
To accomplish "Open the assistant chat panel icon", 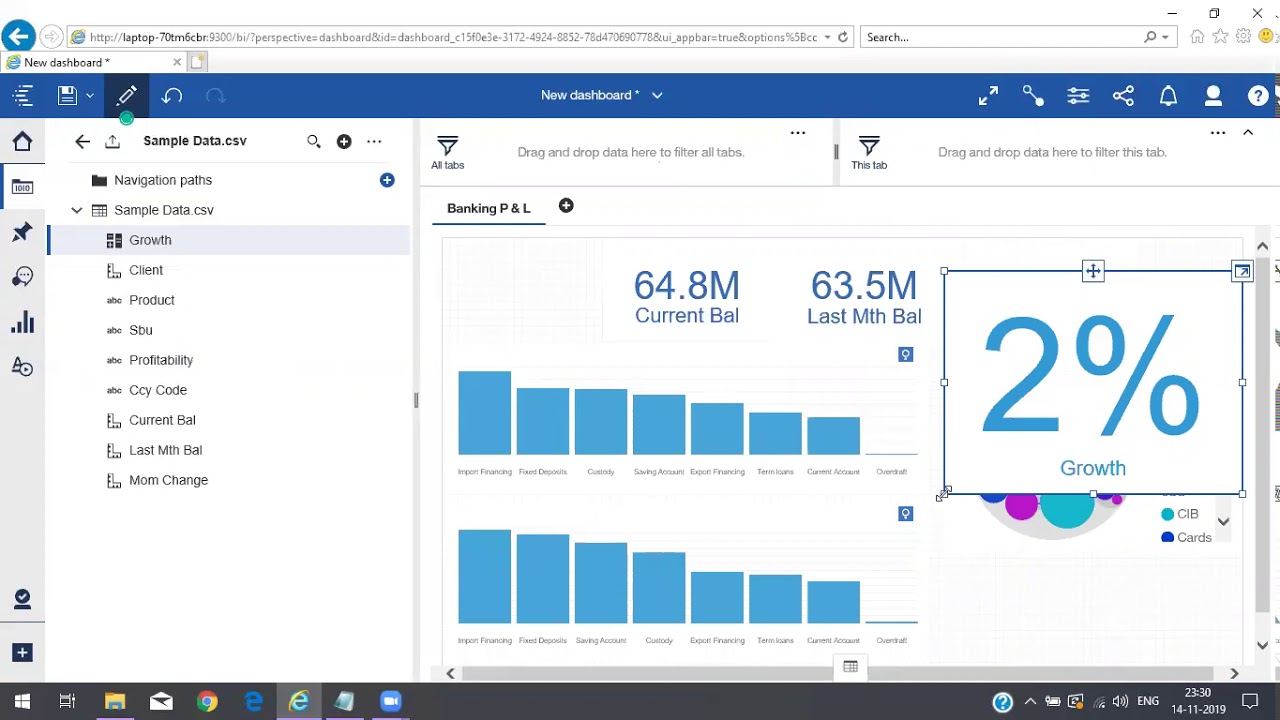I will 22,277.
